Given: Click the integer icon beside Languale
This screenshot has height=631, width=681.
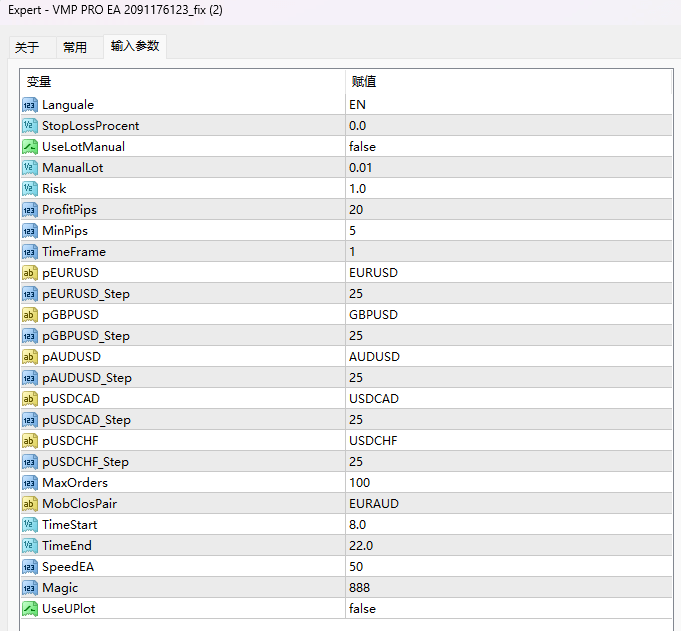Looking at the screenshot, I should pos(30,105).
